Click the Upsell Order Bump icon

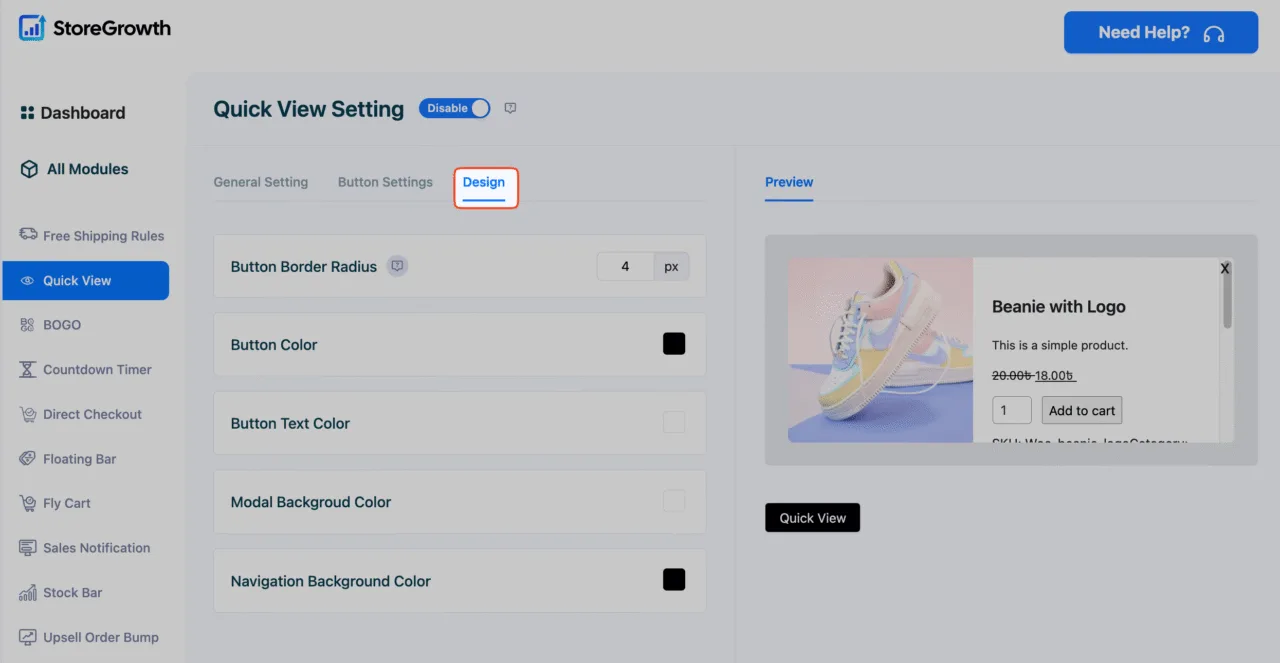[x=28, y=637]
